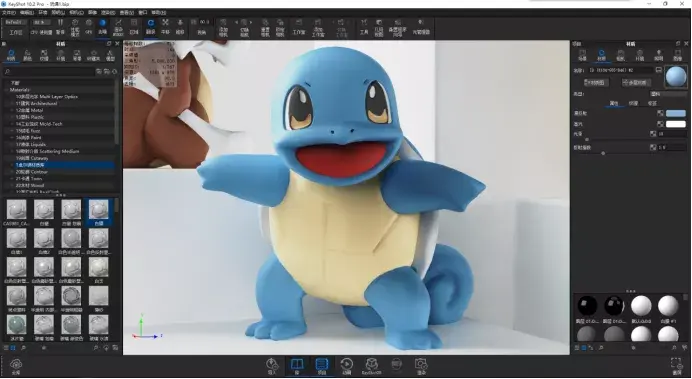Click the Multi-Material button
Viewport: 692px width, 379px height.
[636, 83]
